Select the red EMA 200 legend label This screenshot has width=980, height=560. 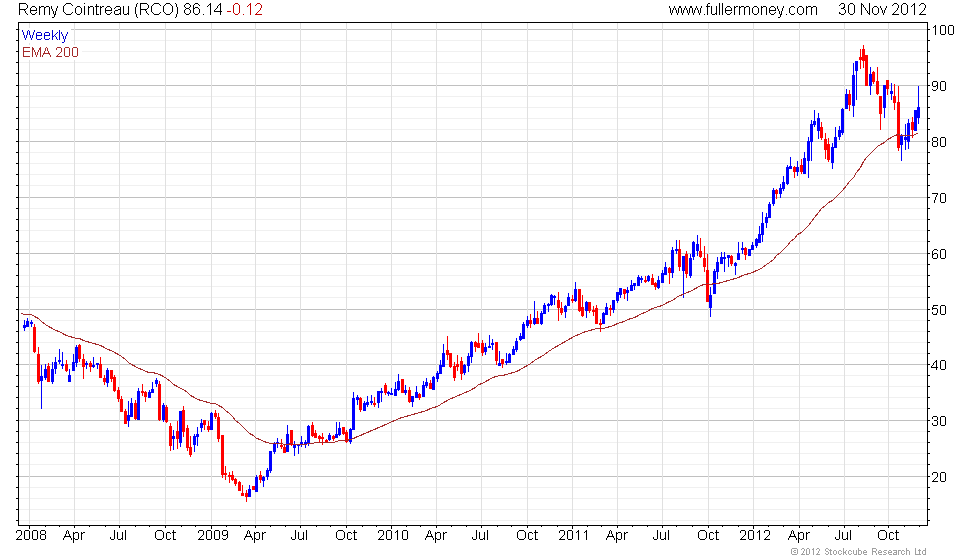coord(51,52)
